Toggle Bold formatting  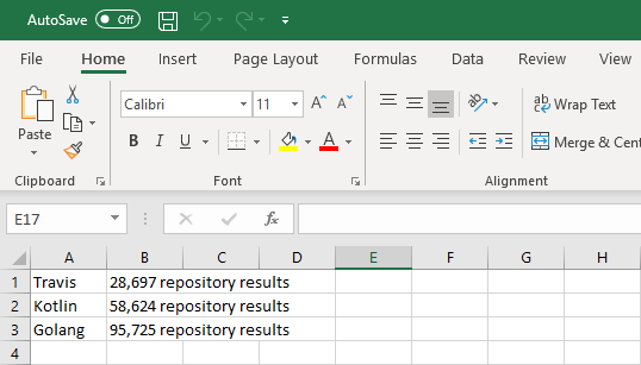pos(133,141)
